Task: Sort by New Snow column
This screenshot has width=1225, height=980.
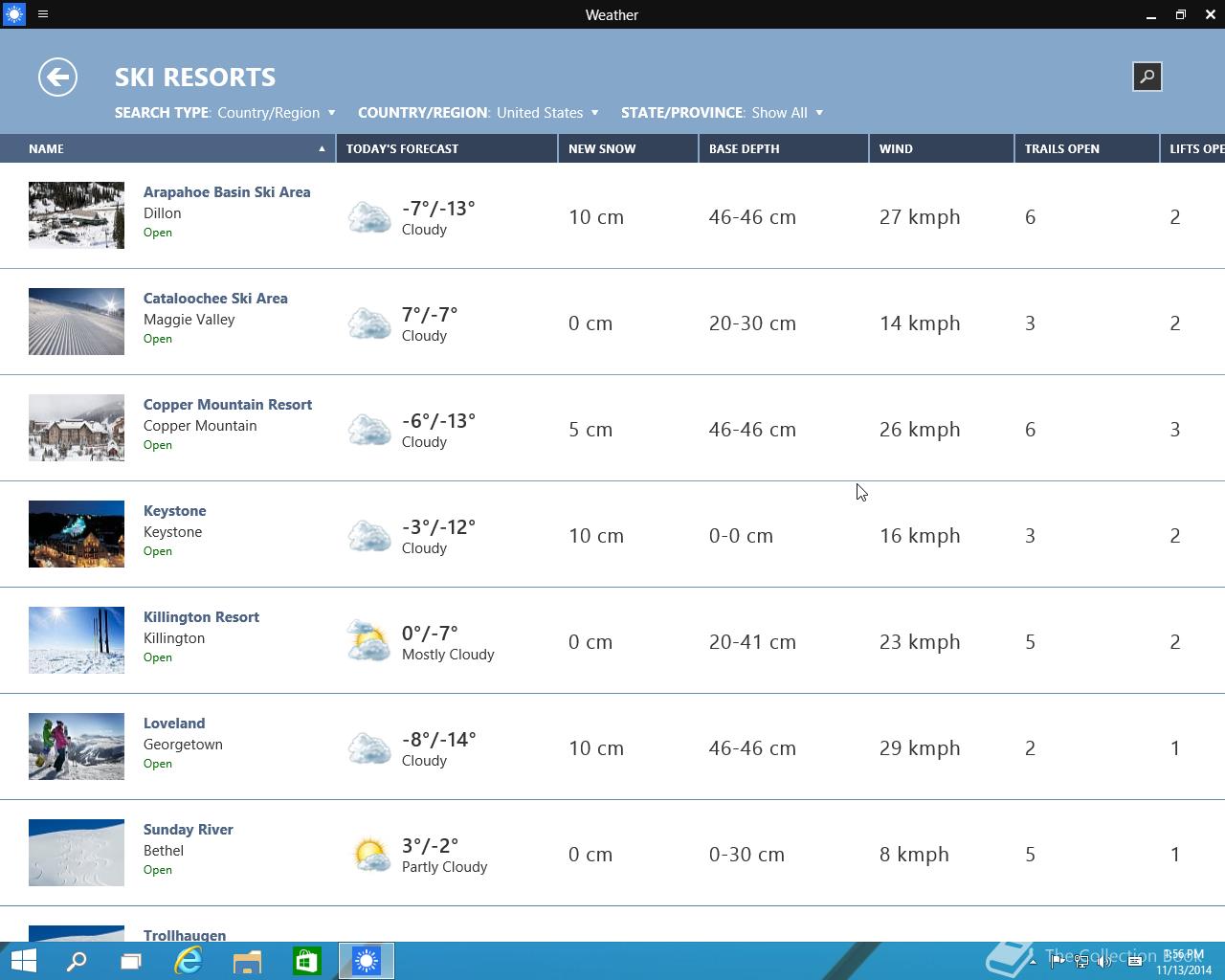Action: pos(628,148)
